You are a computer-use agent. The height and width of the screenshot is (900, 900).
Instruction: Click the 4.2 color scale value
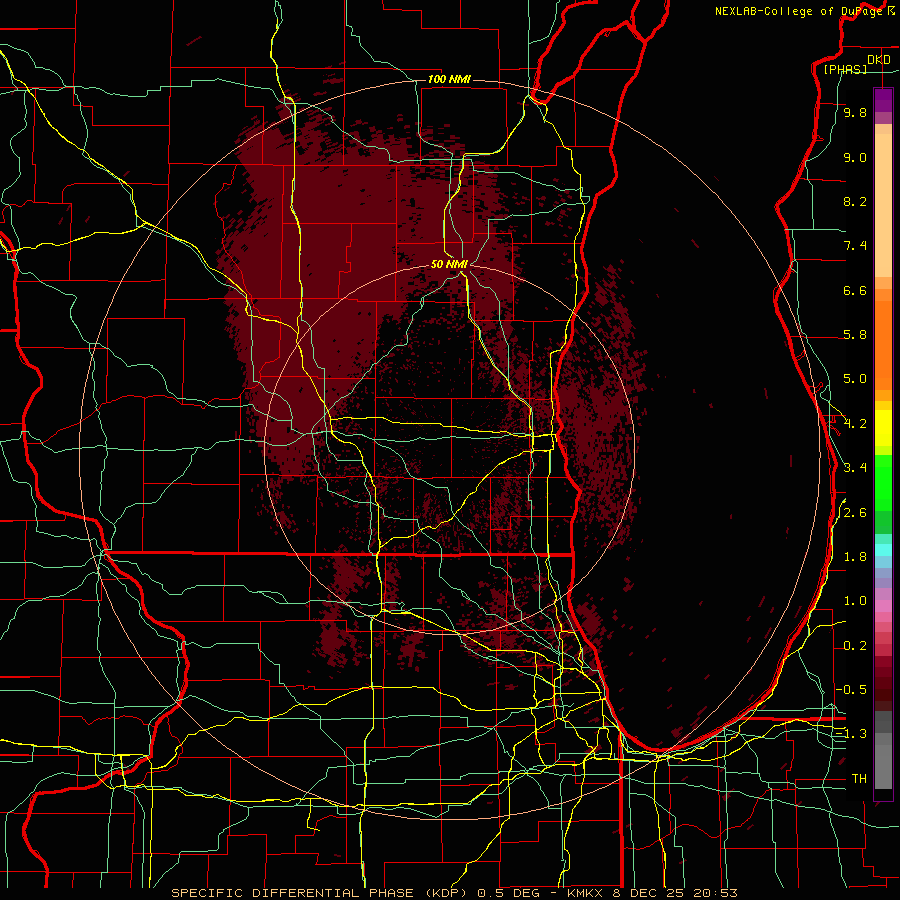[855, 424]
